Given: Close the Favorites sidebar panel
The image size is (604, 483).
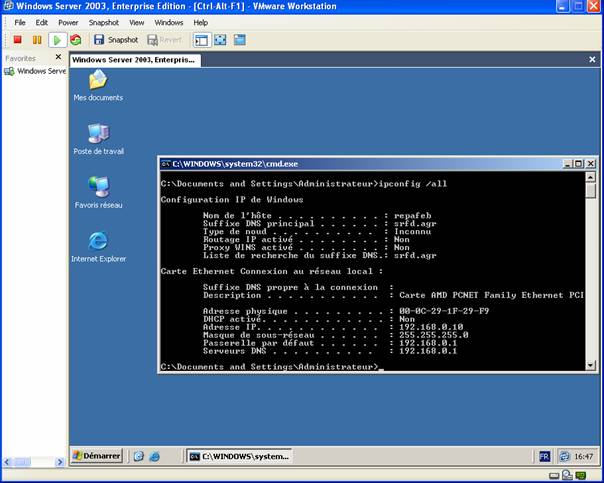Looking at the screenshot, I should click(58, 57).
